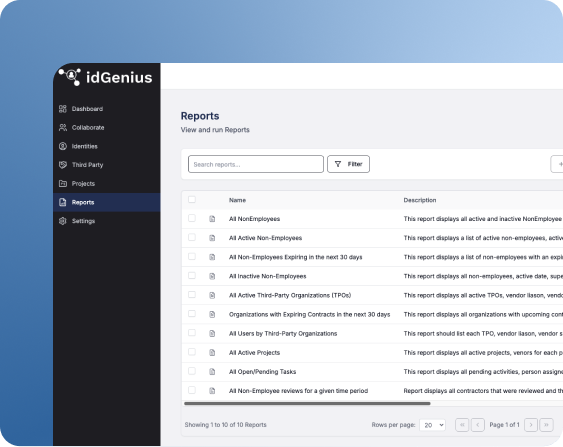Open All Users by Third-Party Organizations report

[x=283, y=334]
